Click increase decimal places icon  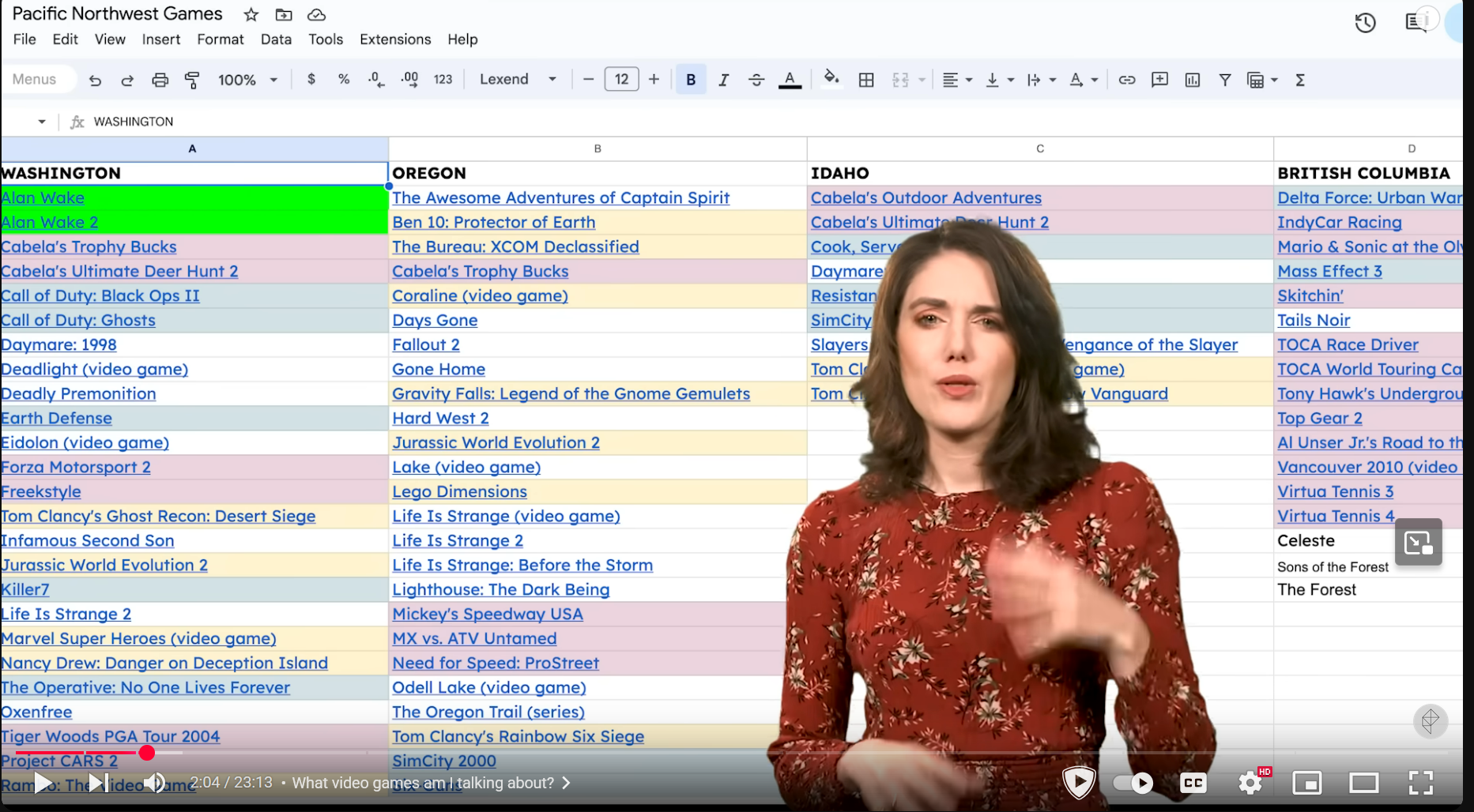pyautogui.click(x=409, y=79)
